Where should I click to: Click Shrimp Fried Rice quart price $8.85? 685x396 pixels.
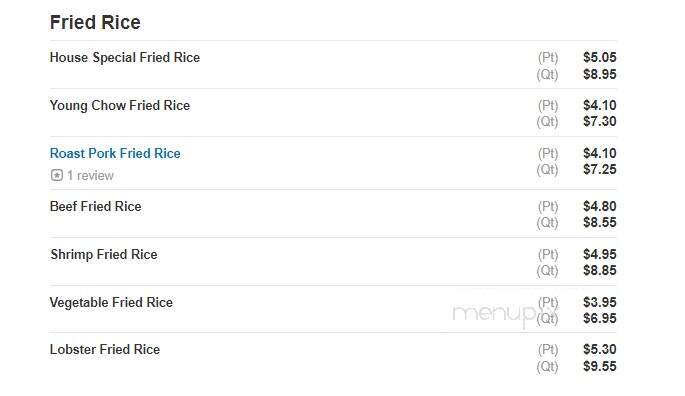click(x=599, y=271)
